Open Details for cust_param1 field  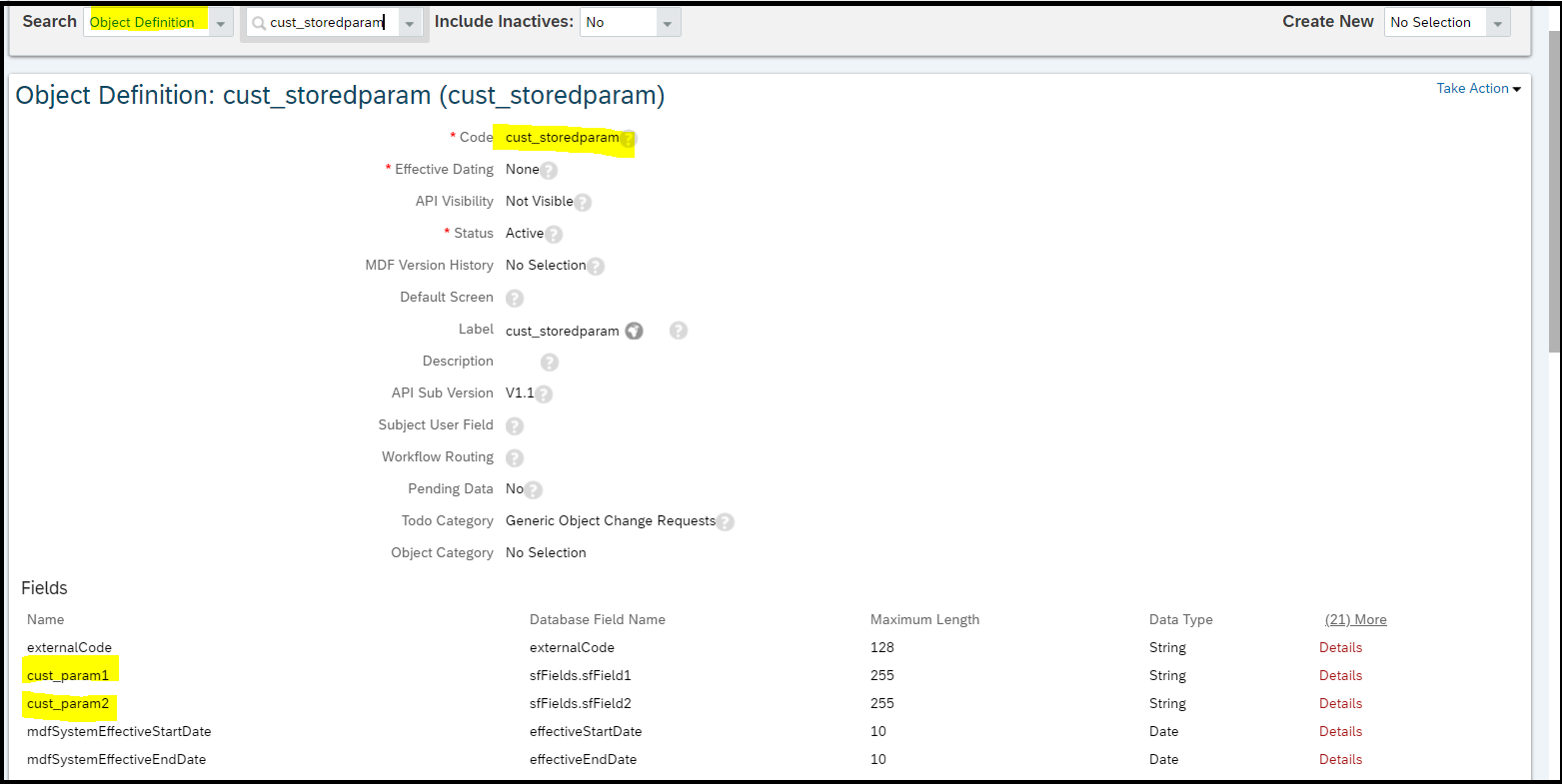pyautogui.click(x=1340, y=675)
